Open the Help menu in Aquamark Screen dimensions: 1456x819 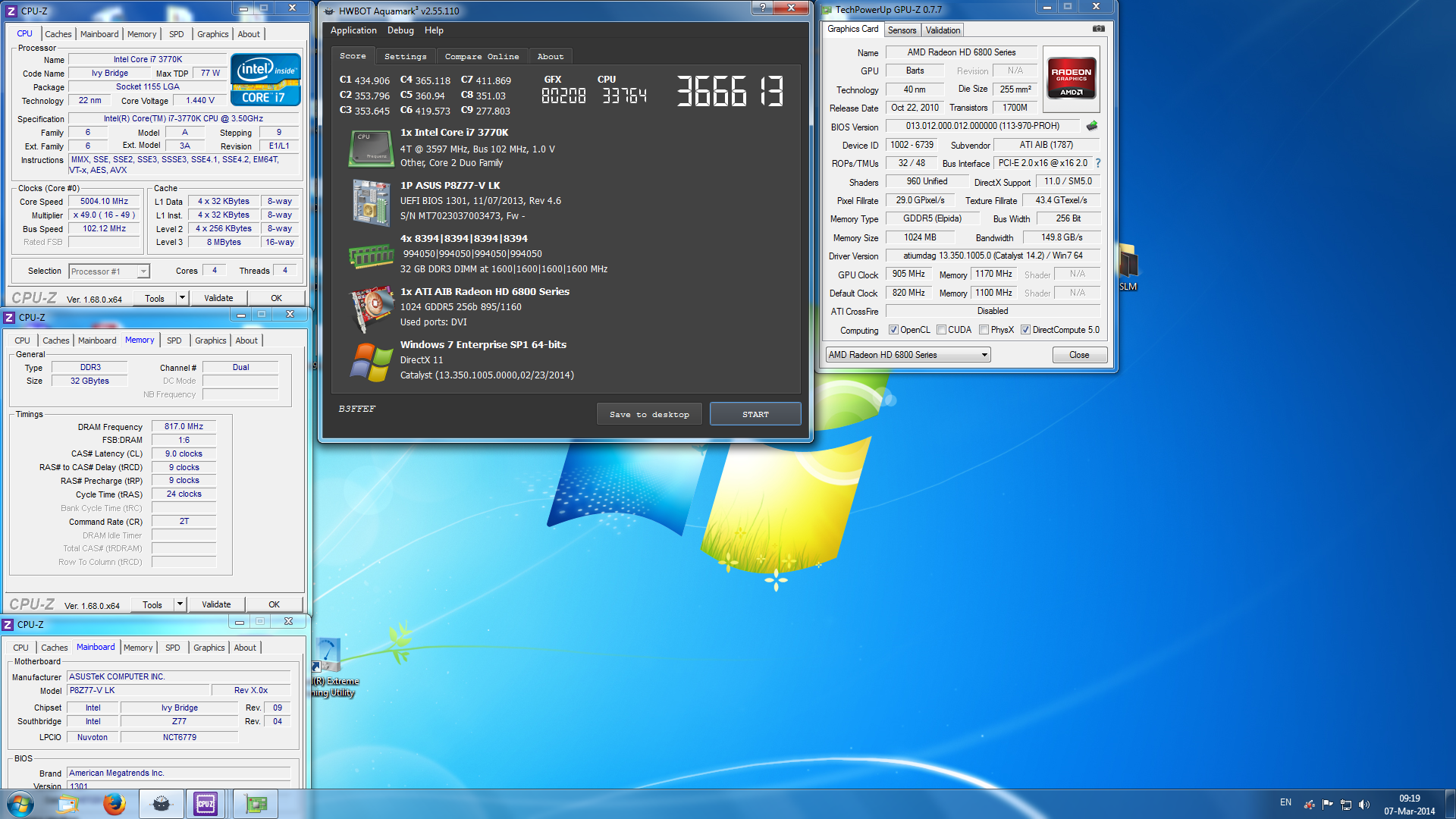point(434,30)
